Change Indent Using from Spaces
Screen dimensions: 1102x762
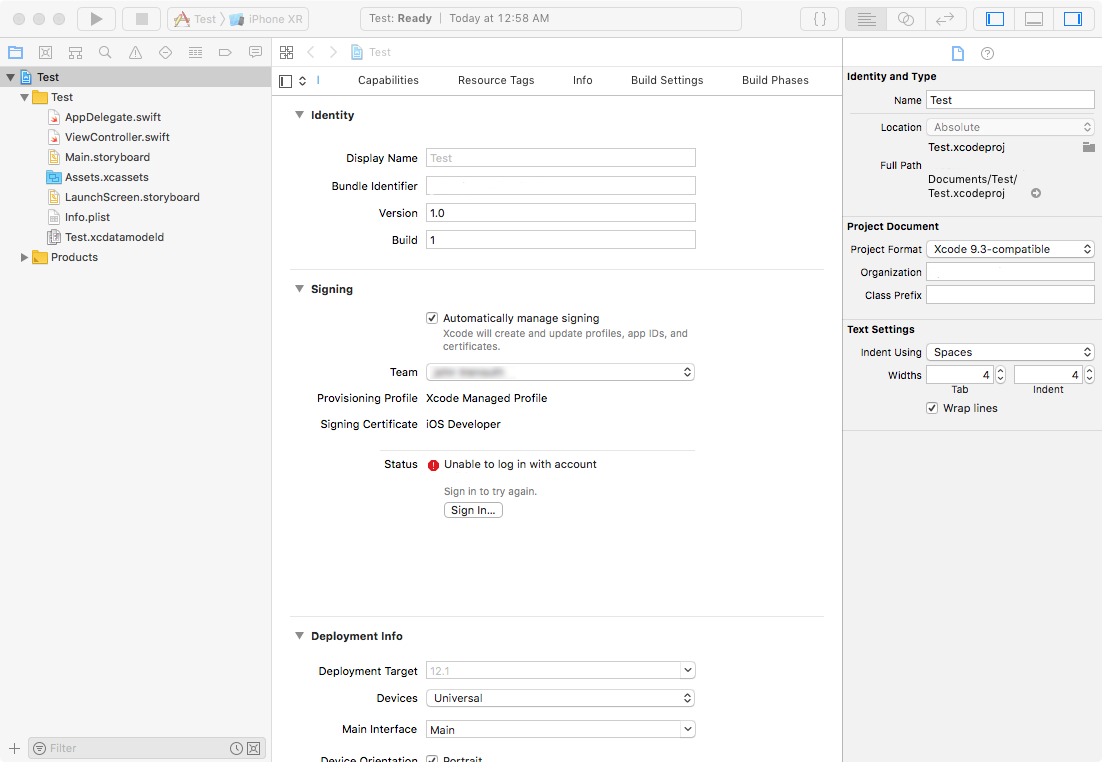pyautogui.click(x=1010, y=352)
